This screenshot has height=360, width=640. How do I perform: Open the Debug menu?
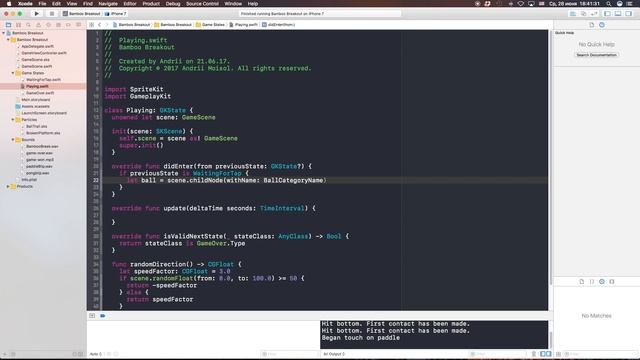click(x=173, y=4)
